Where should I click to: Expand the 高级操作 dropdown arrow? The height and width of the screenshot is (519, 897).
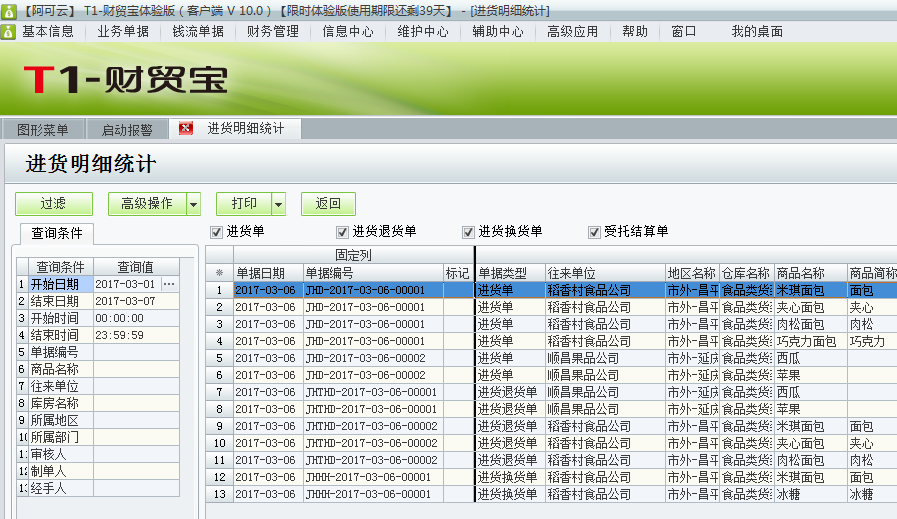[x=194, y=204]
